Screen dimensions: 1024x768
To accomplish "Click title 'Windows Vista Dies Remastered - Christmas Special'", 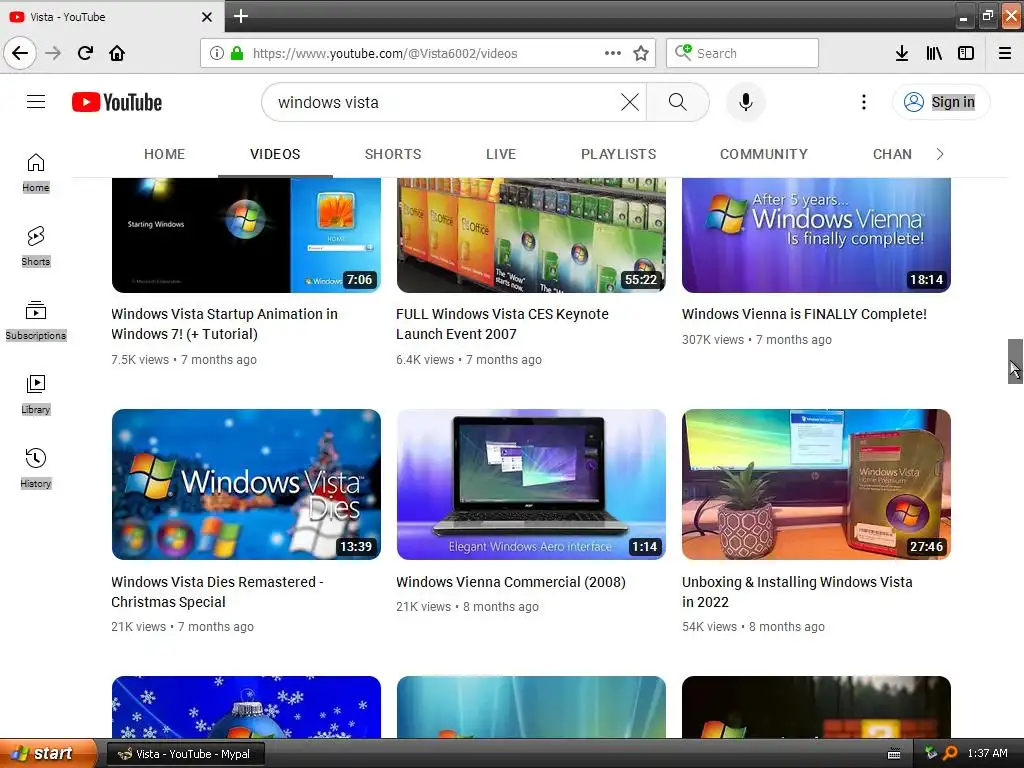I will coord(217,592).
